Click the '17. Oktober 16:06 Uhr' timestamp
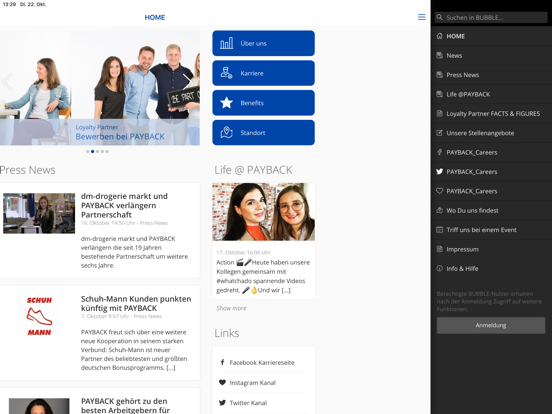 click(243, 252)
